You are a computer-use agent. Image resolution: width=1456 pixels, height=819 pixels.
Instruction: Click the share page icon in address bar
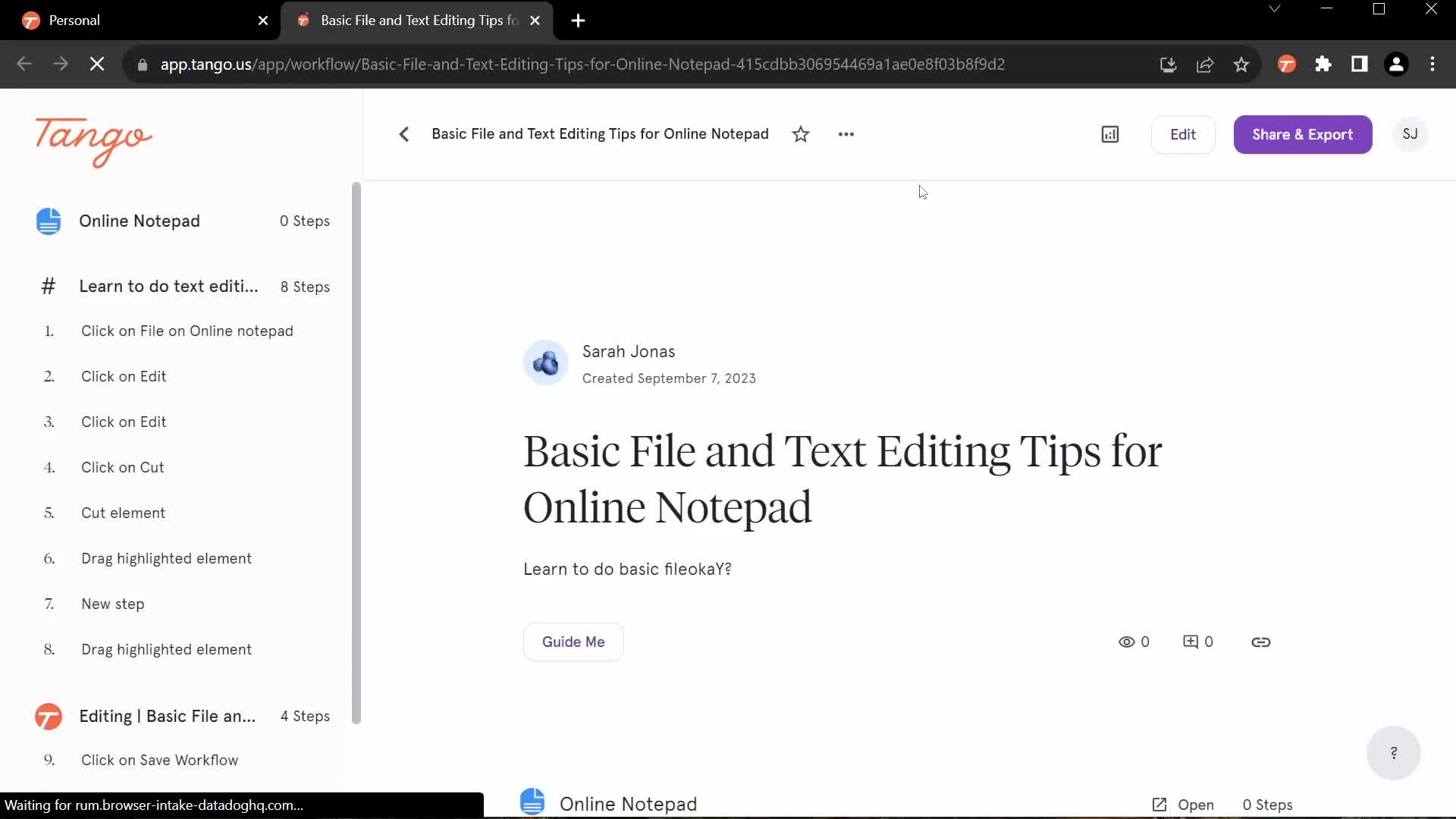coord(1205,64)
